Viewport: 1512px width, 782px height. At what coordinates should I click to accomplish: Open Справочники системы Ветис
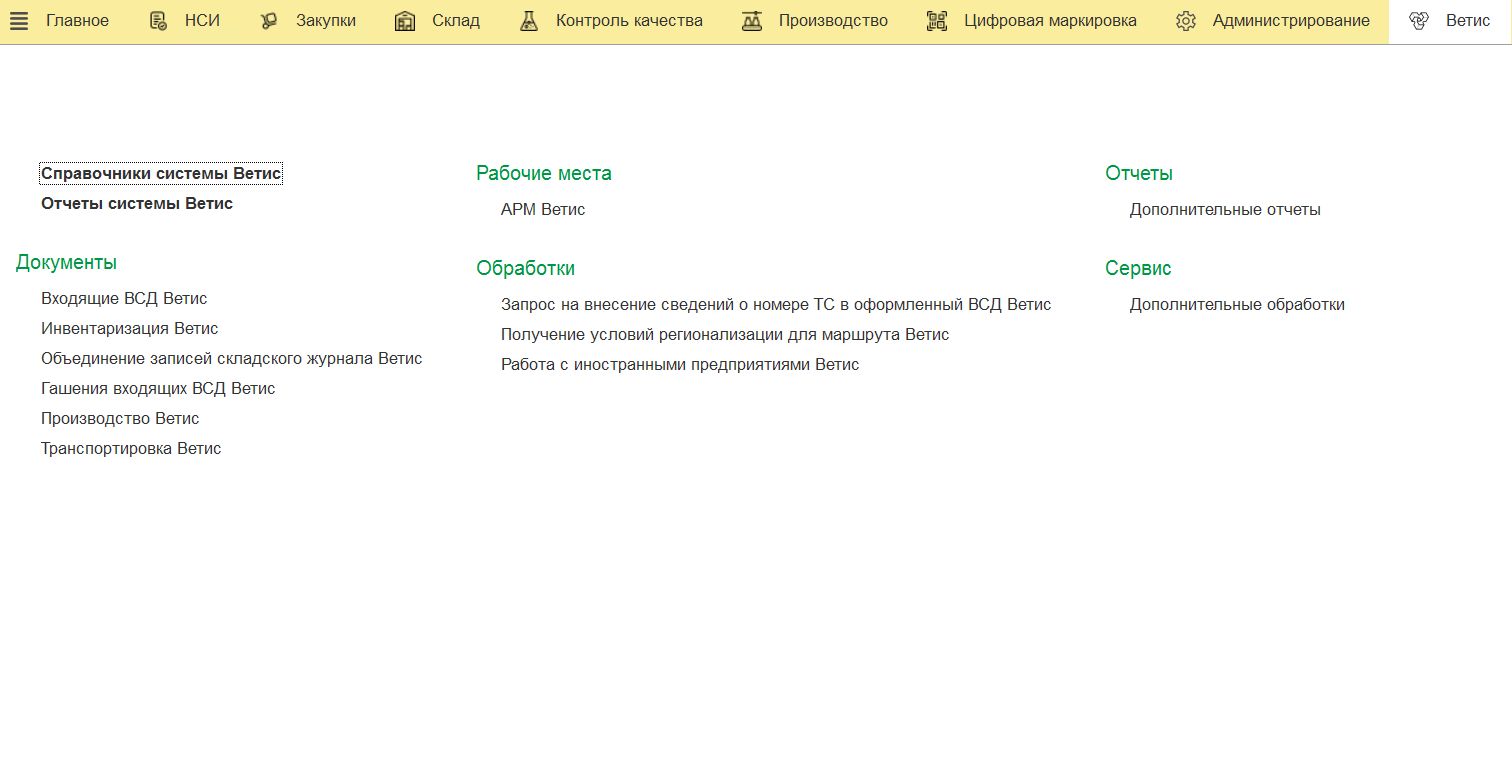coord(161,174)
